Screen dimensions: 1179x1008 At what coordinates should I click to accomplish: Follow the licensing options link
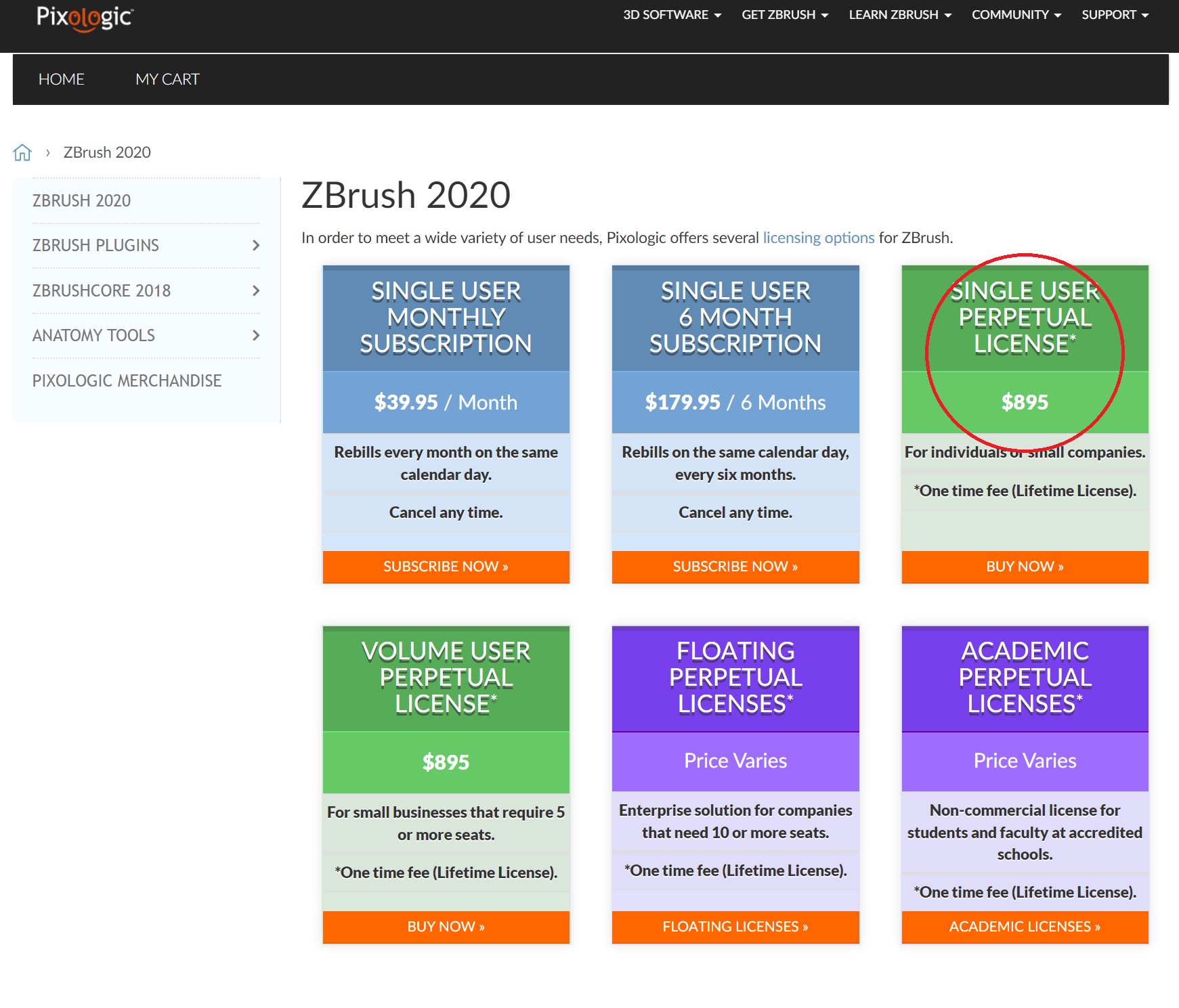click(819, 238)
